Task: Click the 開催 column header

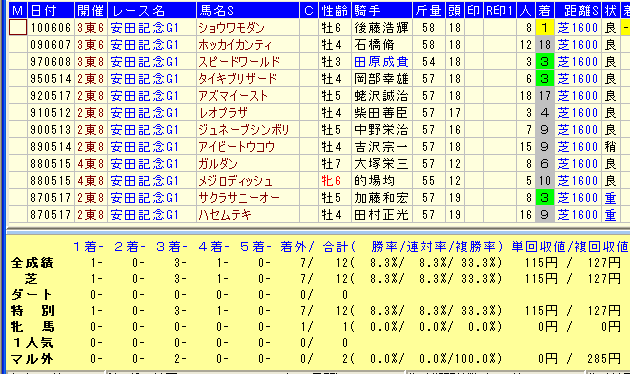Action: pos(91,10)
